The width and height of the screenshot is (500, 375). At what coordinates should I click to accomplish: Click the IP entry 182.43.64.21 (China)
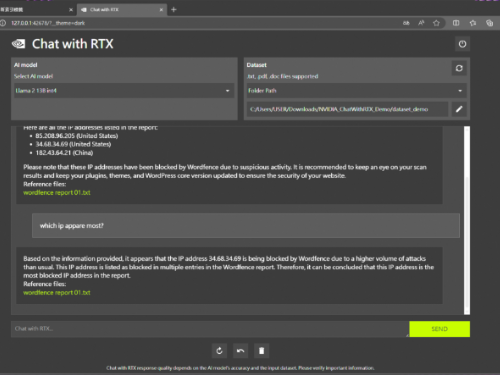point(64,153)
